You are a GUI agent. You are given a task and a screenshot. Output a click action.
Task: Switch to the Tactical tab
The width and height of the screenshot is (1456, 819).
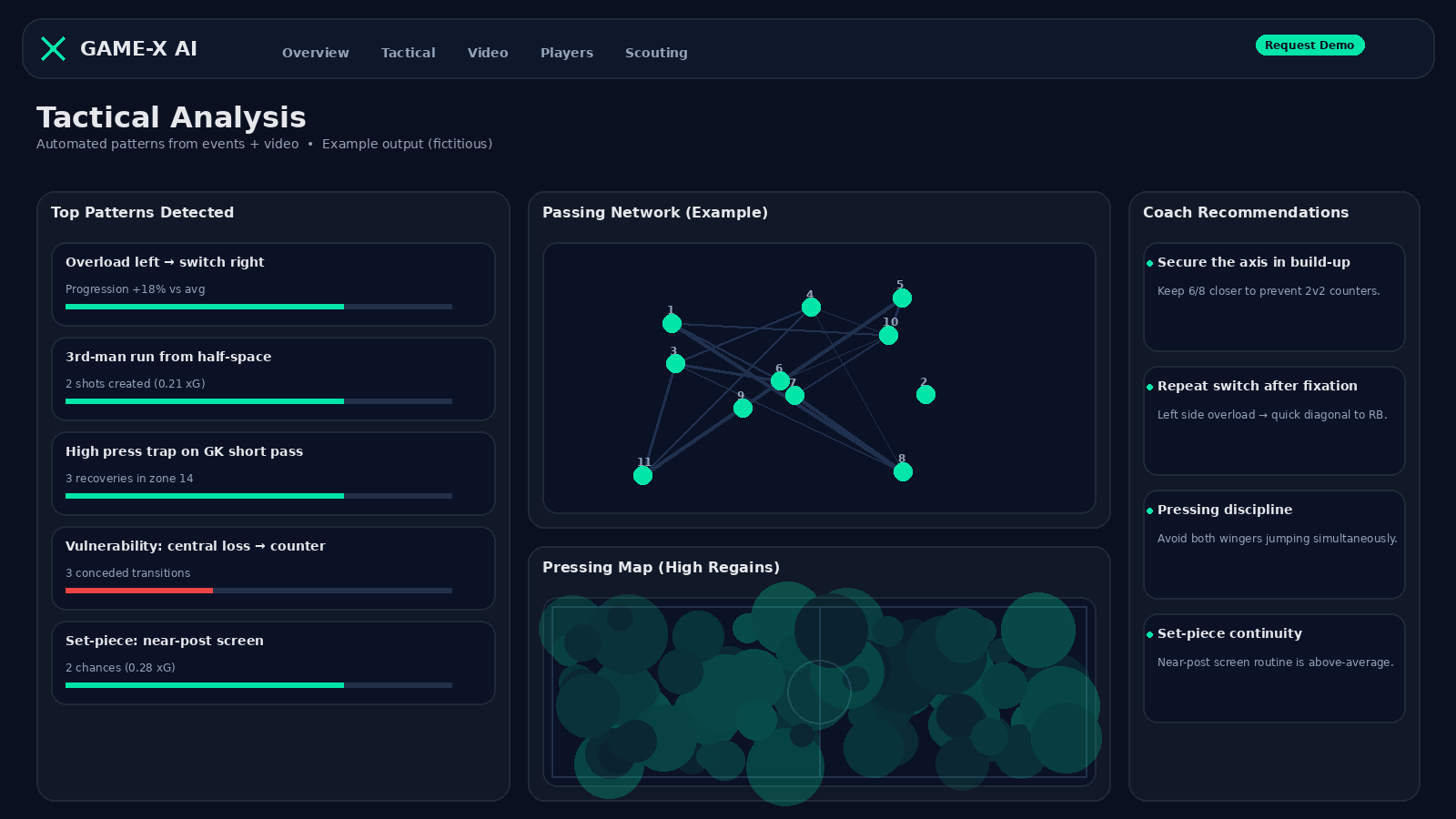pyautogui.click(x=408, y=53)
